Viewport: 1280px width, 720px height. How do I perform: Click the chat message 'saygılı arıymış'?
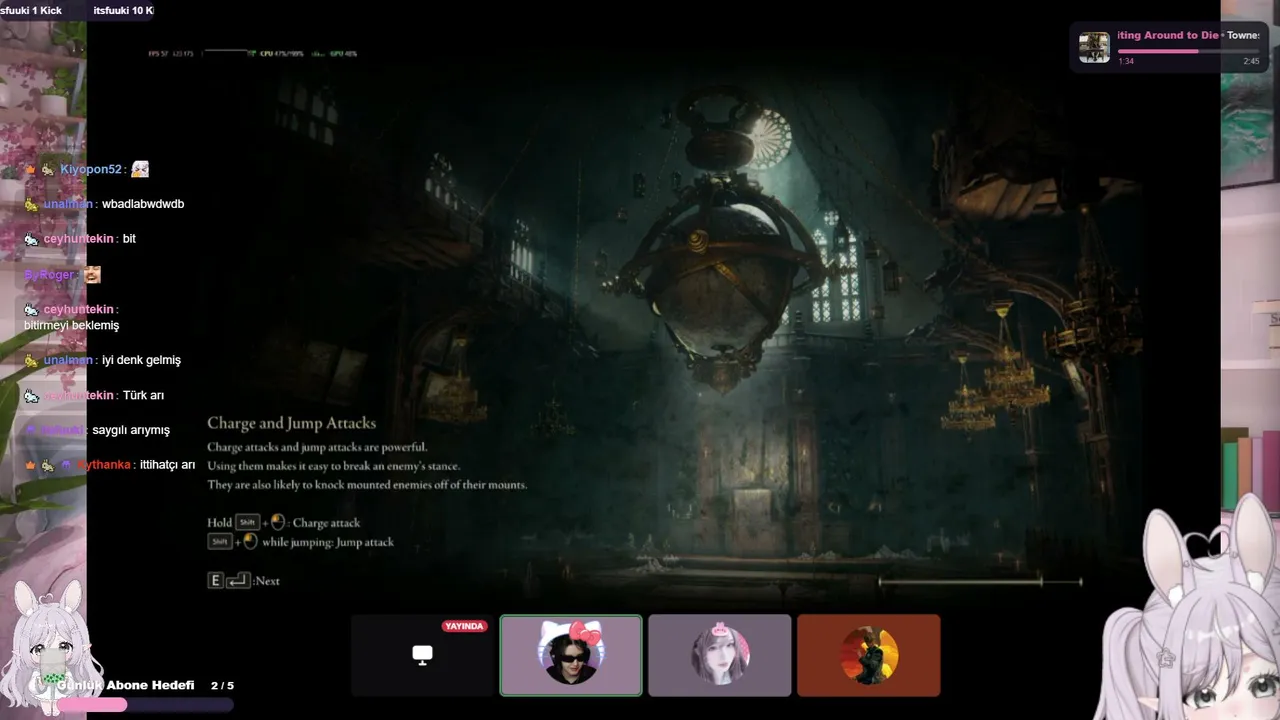click(x=131, y=430)
